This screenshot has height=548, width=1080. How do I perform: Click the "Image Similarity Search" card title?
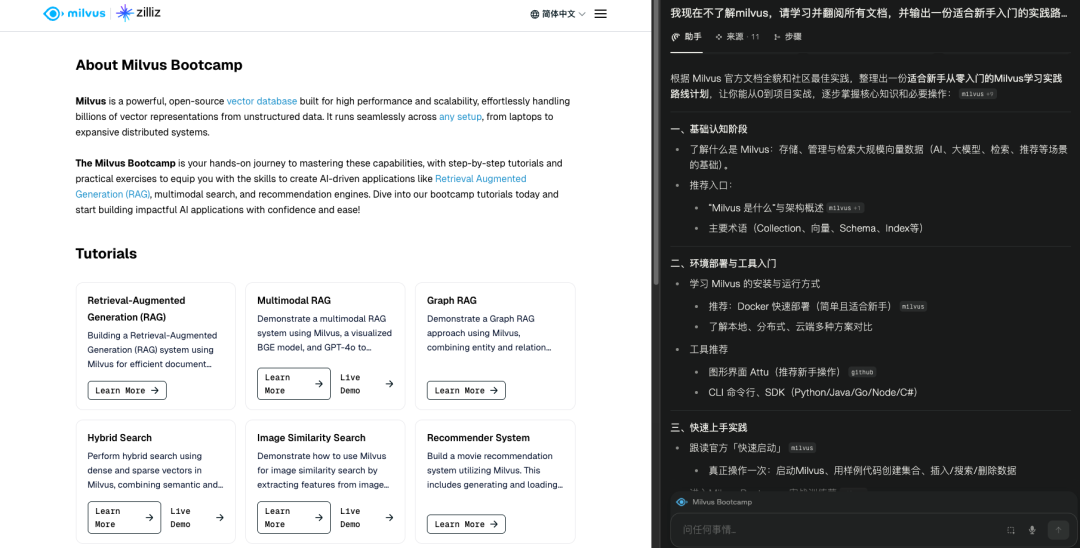pyautogui.click(x=311, y=438)
